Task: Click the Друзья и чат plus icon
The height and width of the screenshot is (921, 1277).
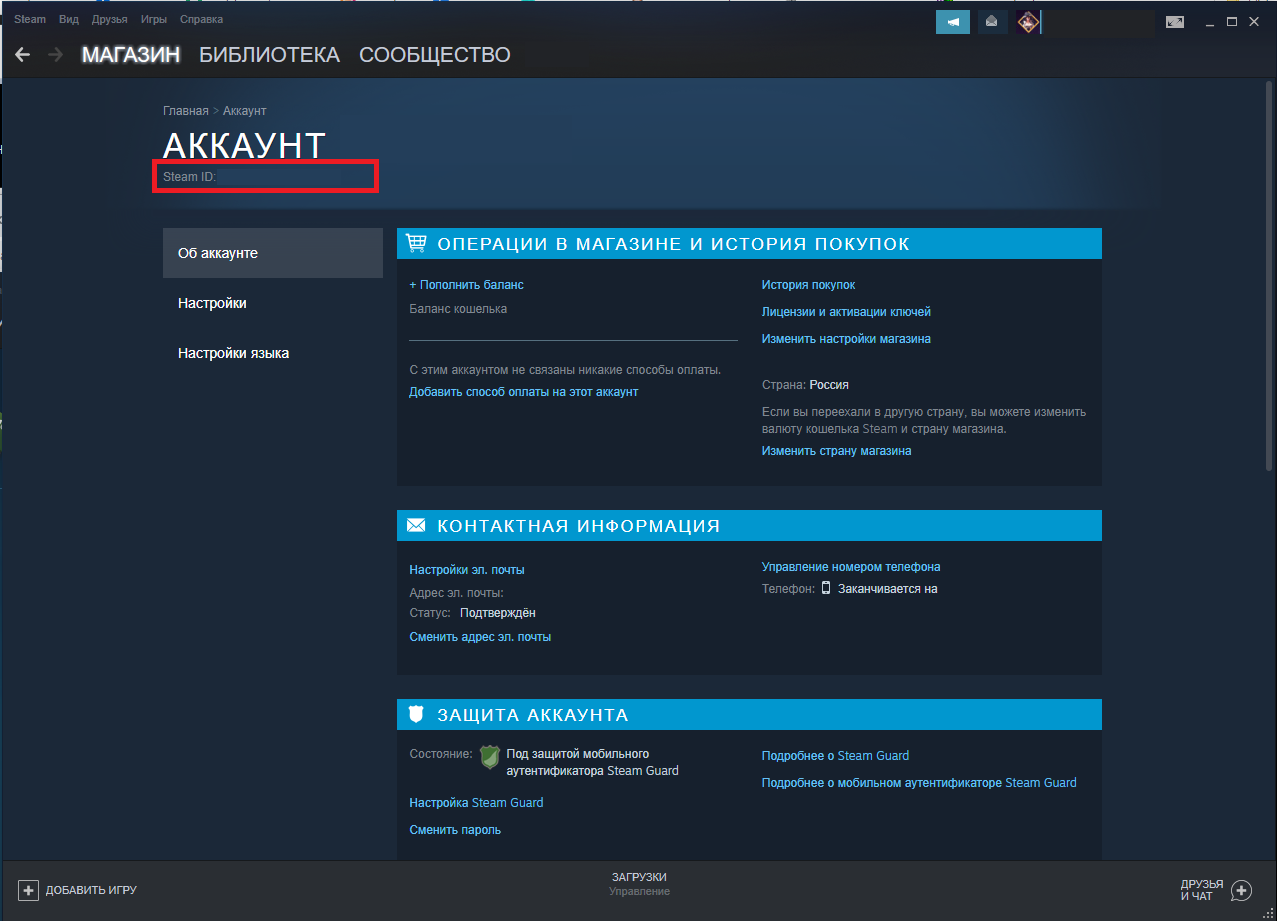Action: (x=1241, y=890)
